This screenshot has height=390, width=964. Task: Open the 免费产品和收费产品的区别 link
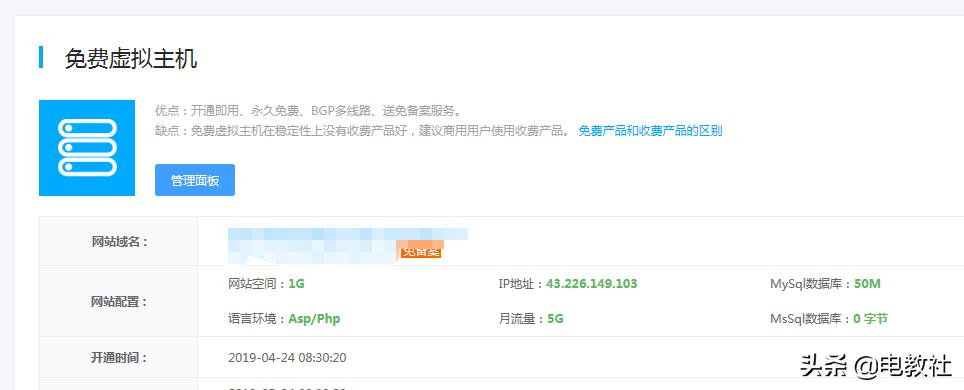[650, 131]
